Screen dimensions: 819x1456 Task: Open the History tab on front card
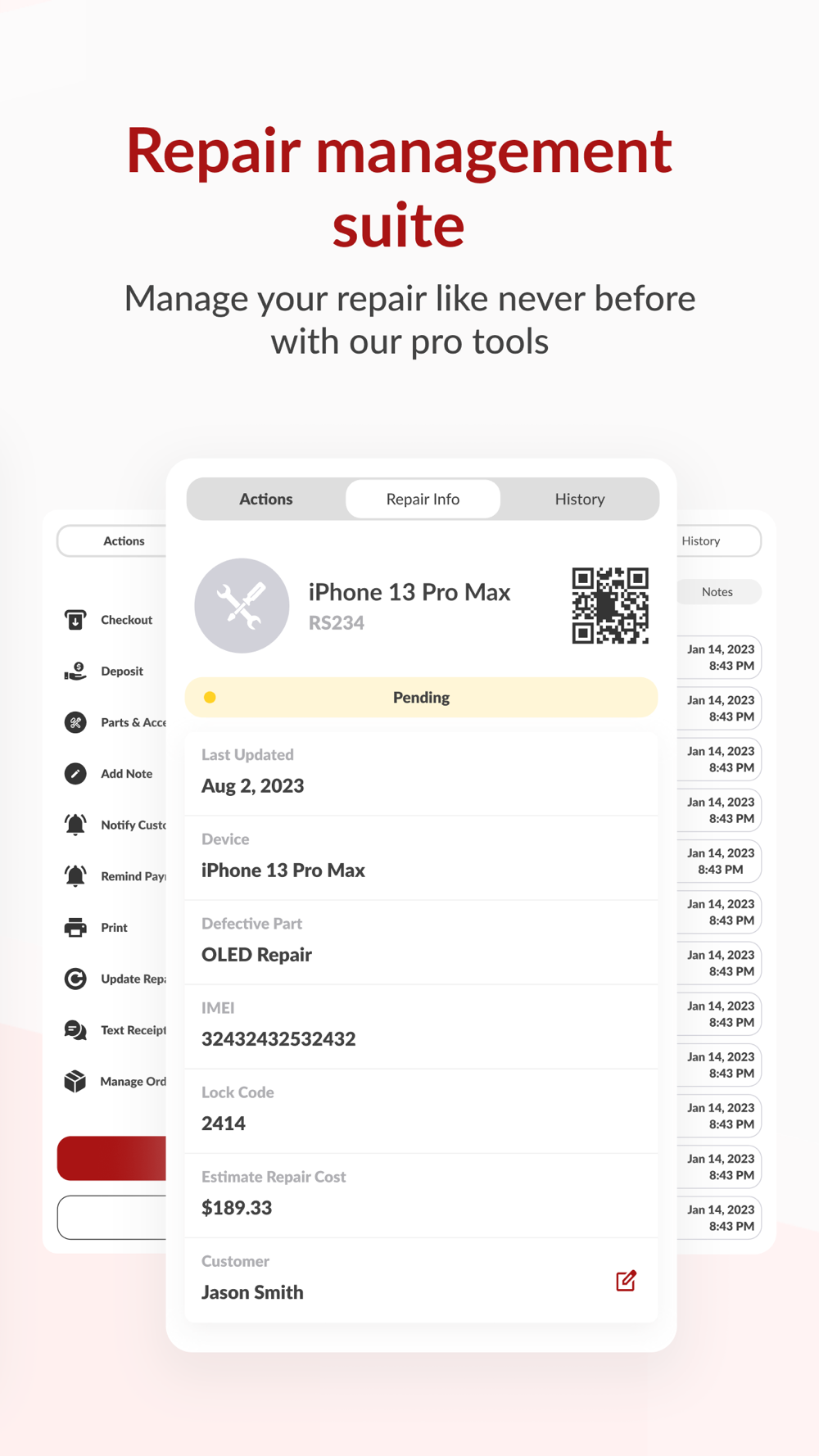click(580, 499)
